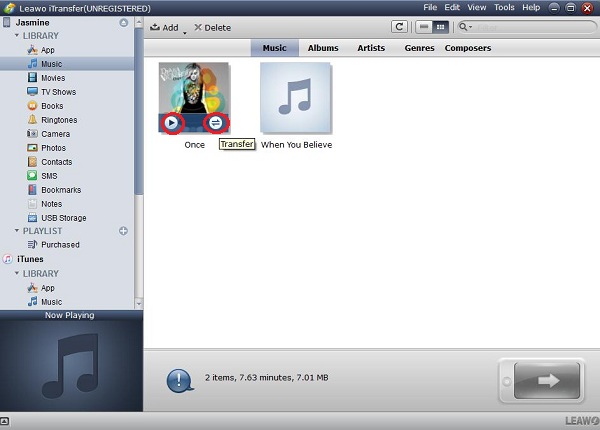Click the bottom-left status bar icon
The height and width of the screenshot is (430, 600).
[5, 421]
